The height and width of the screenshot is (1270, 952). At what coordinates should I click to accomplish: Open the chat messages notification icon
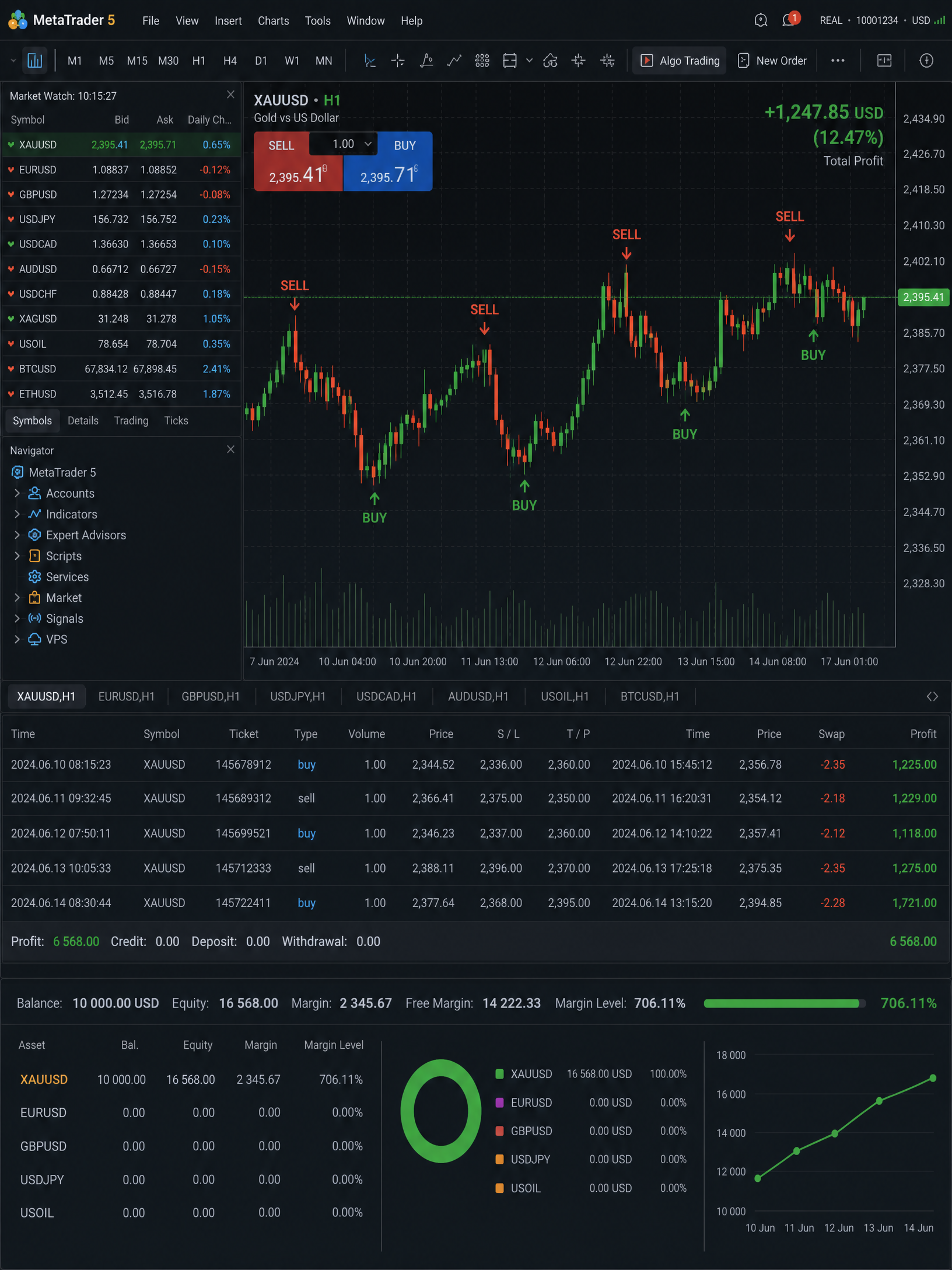tap(789, 20)
